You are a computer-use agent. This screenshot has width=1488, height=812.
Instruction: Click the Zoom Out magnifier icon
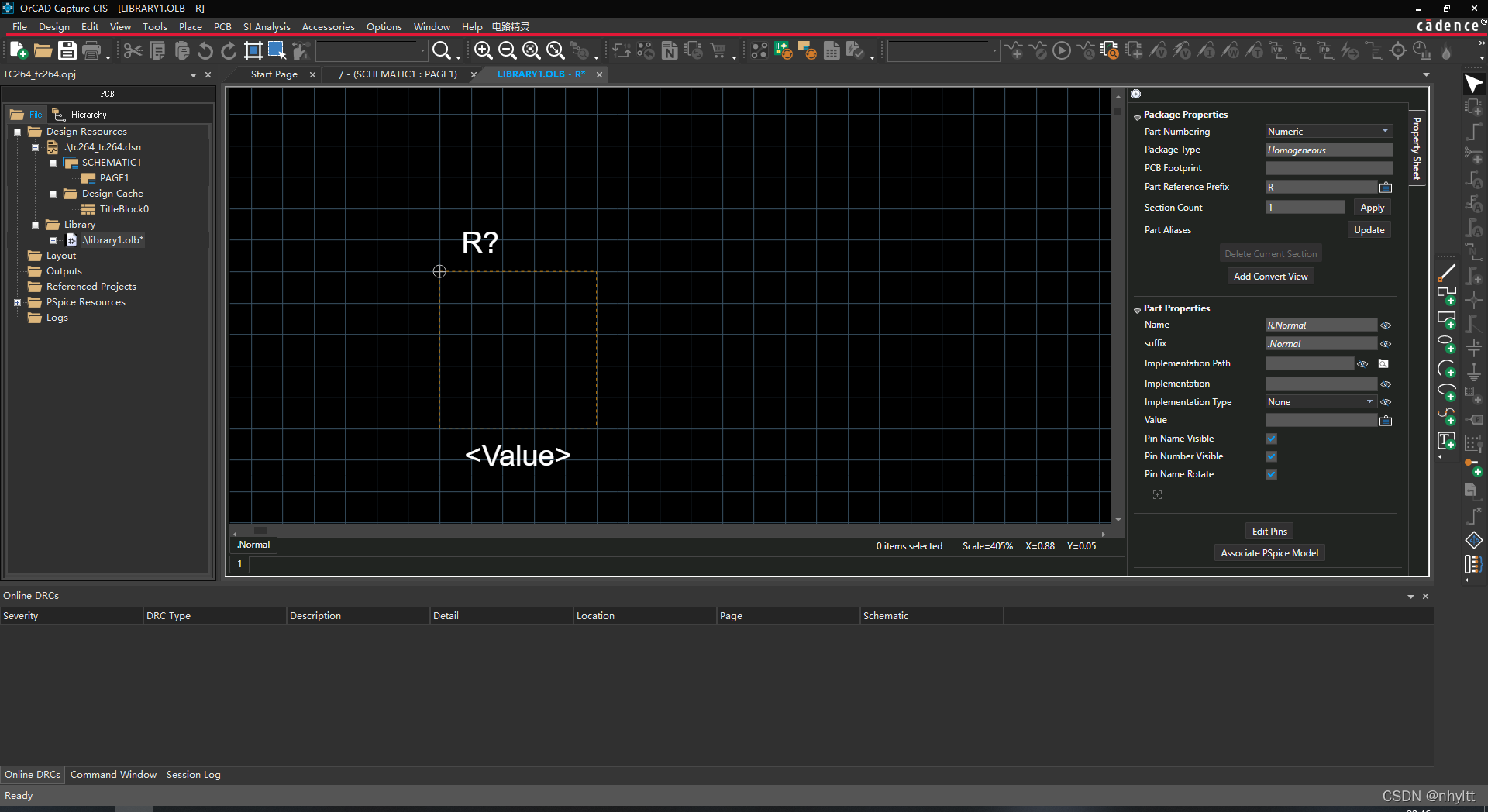point(507,51)
